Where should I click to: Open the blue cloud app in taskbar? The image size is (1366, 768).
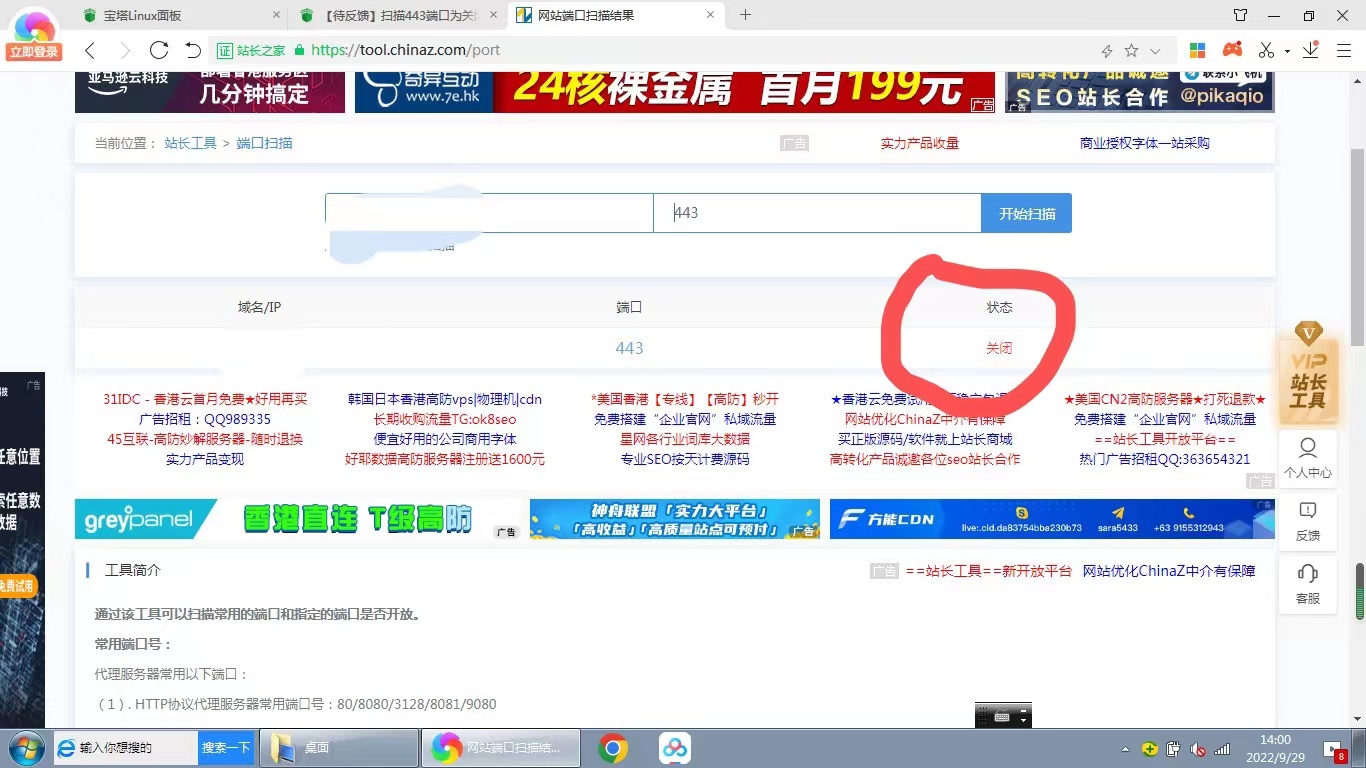(675, 748)
